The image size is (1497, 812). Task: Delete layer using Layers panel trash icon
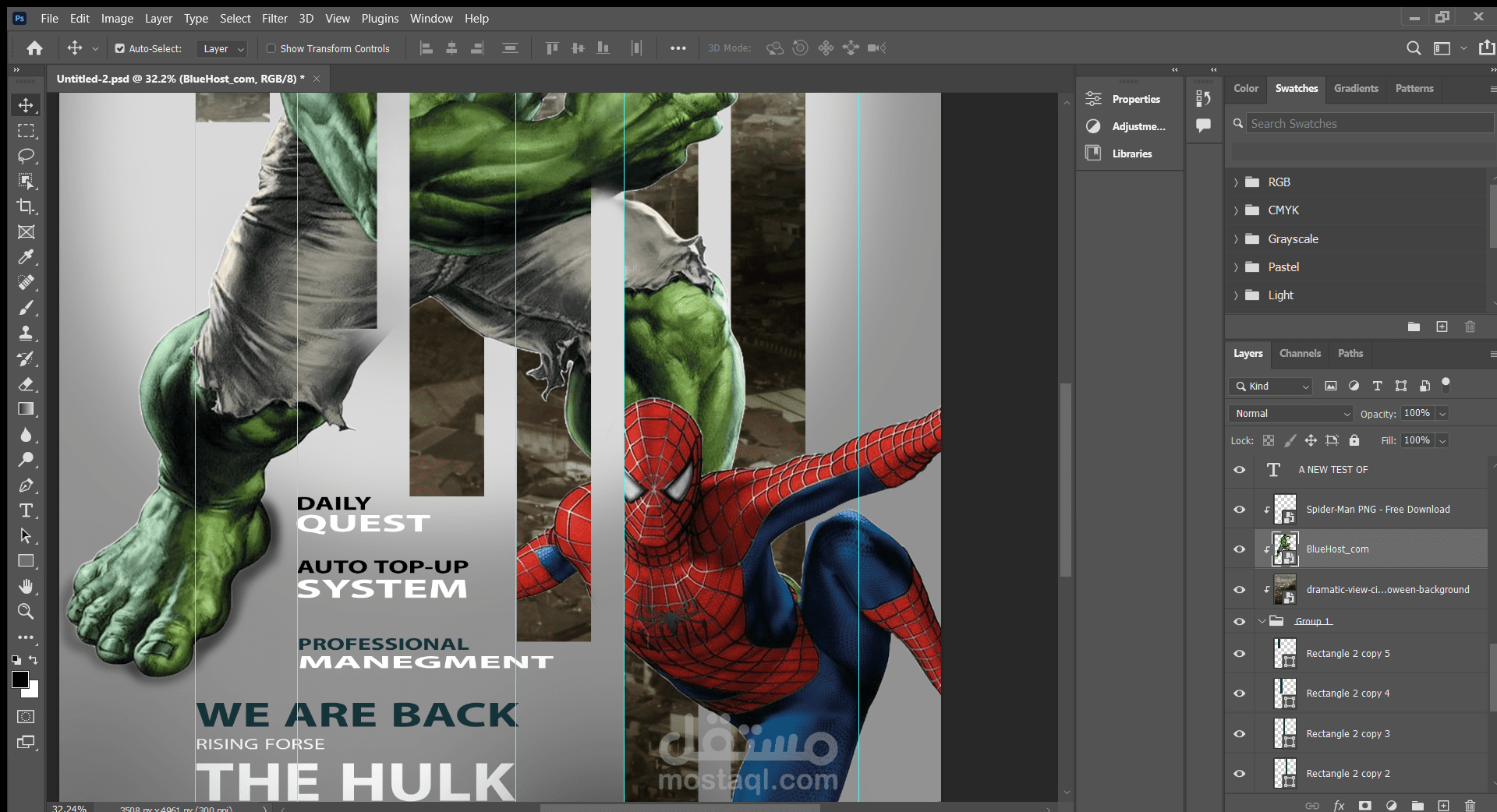pos(1470,805)
